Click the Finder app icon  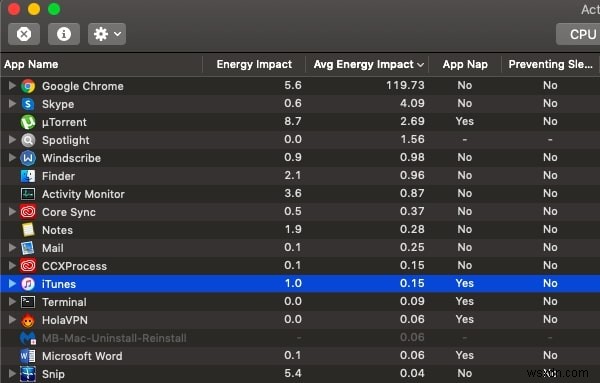tap(28, 176)
